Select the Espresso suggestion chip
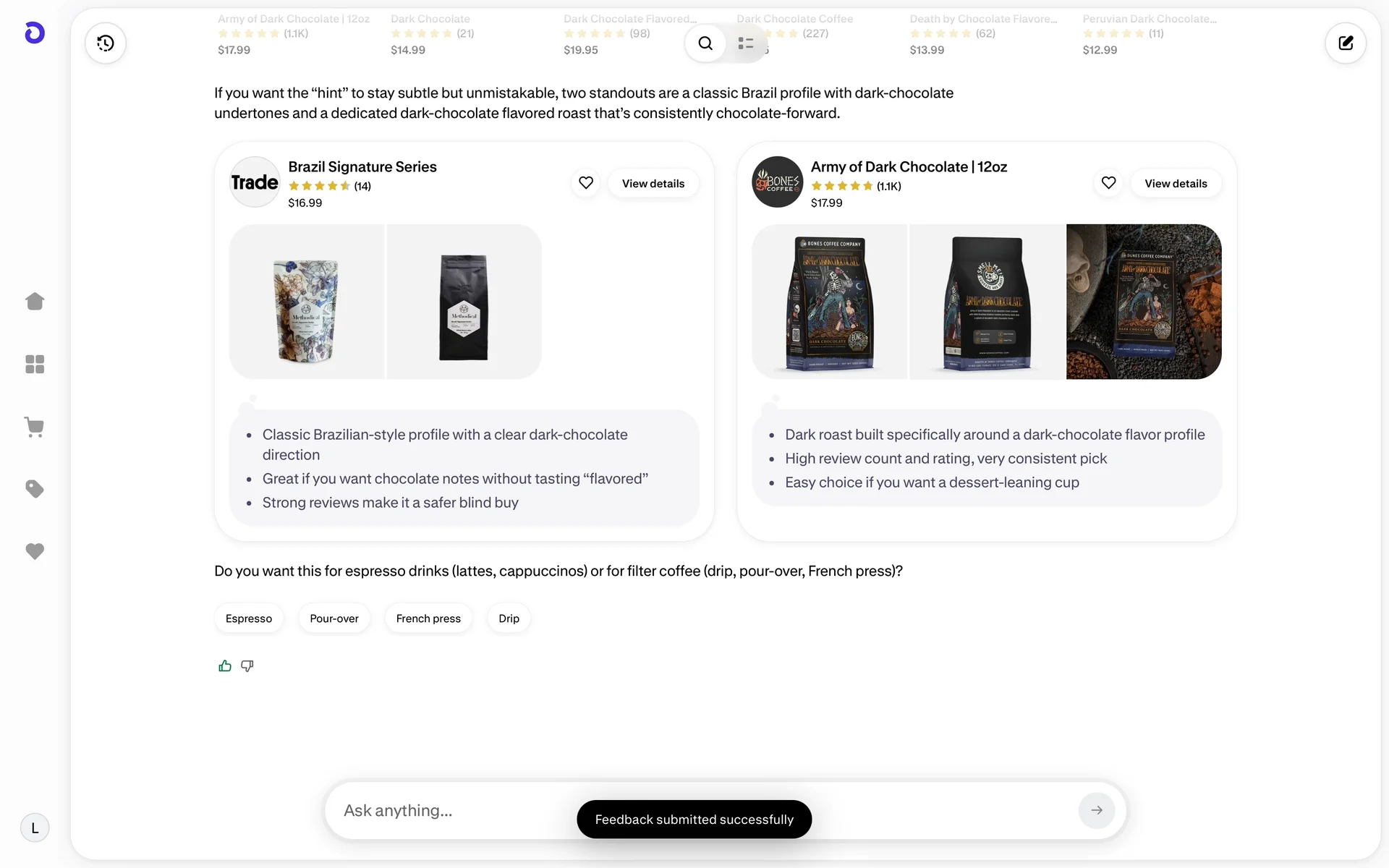This screenshot has height=868, width=1389. (x=249, y=618)
